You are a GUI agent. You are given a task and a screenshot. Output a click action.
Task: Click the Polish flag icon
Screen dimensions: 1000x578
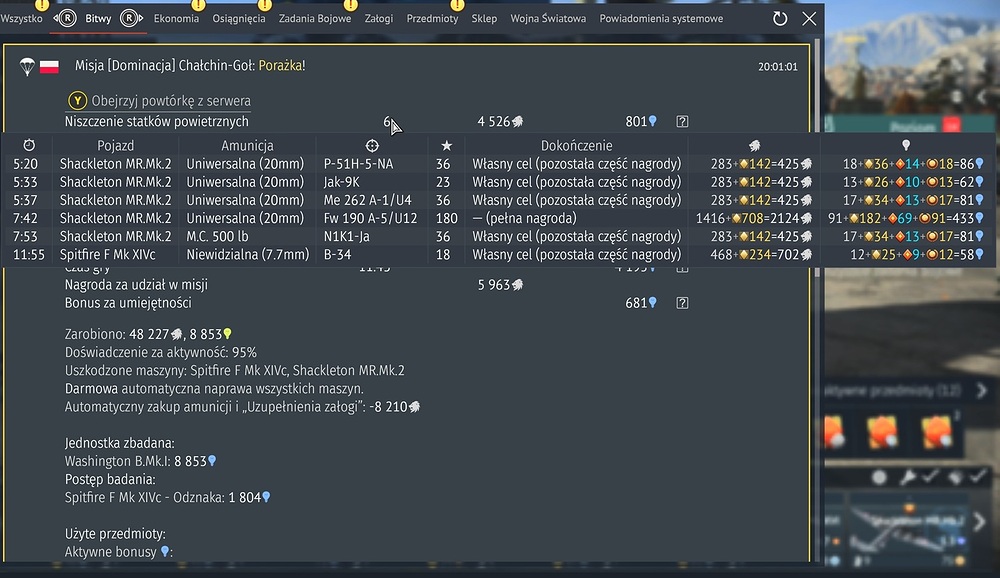[x=49, y=66]
